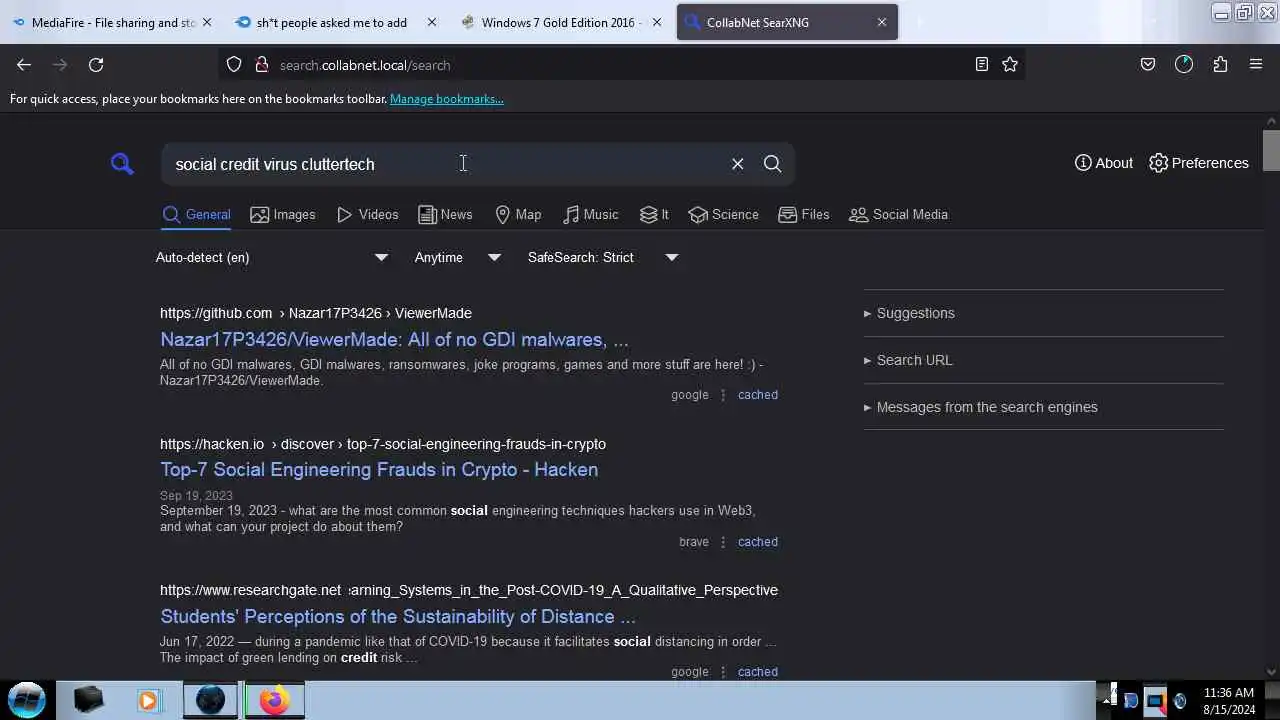Open the Pocket save icon
This screenshot has height=720, width=1280.
pos(1148,65)
